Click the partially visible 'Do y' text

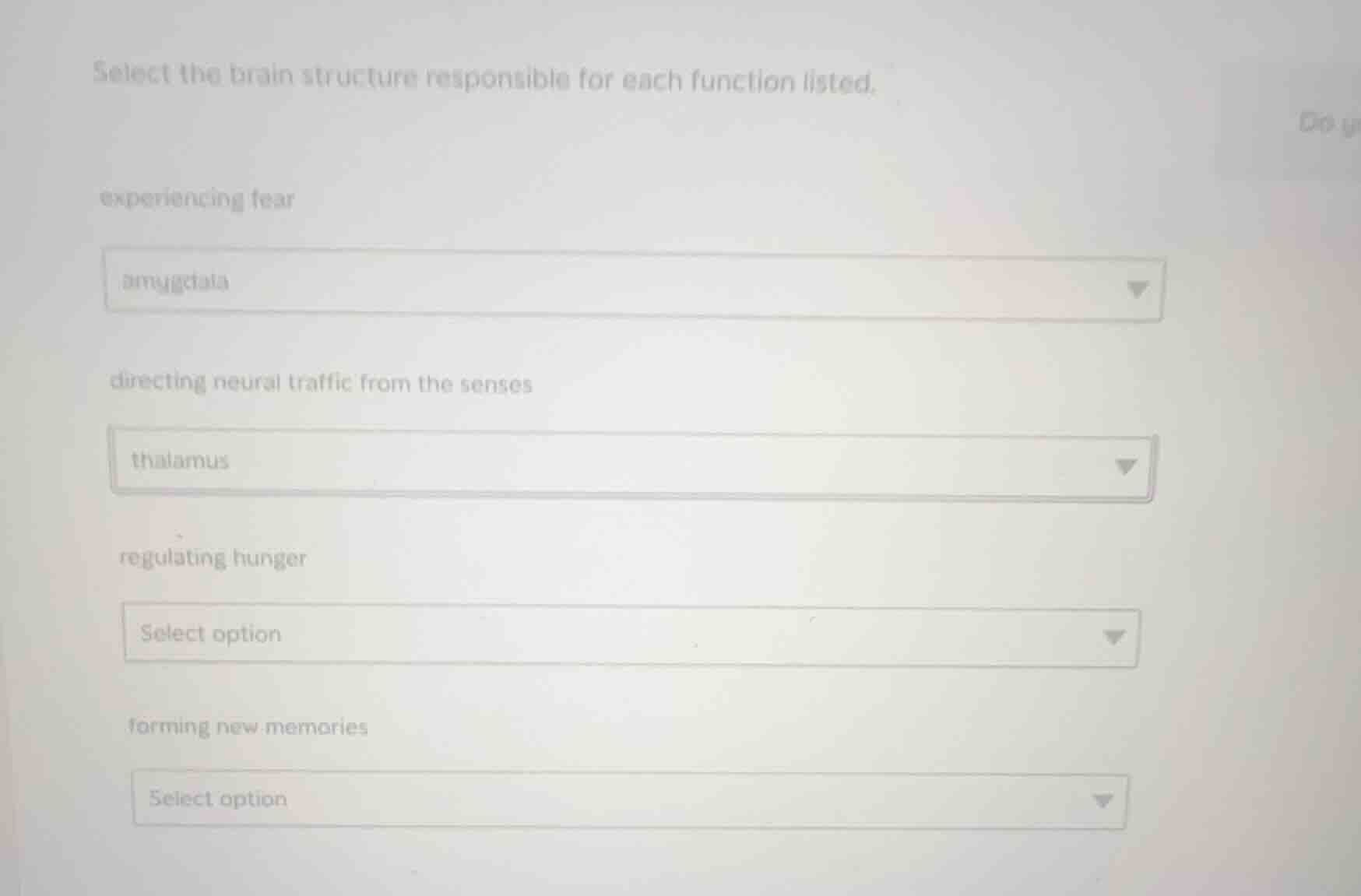(x=1328, y=123)
